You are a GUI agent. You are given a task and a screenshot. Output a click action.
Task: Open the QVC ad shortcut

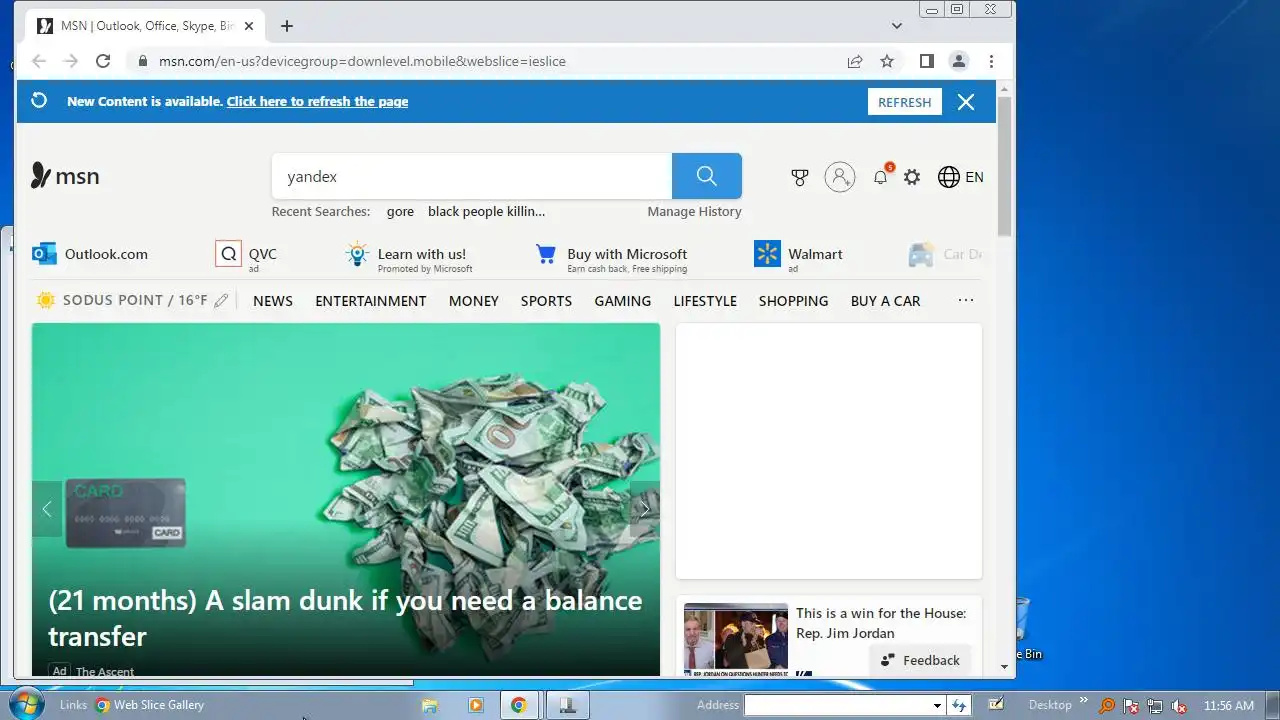point(247,256)
